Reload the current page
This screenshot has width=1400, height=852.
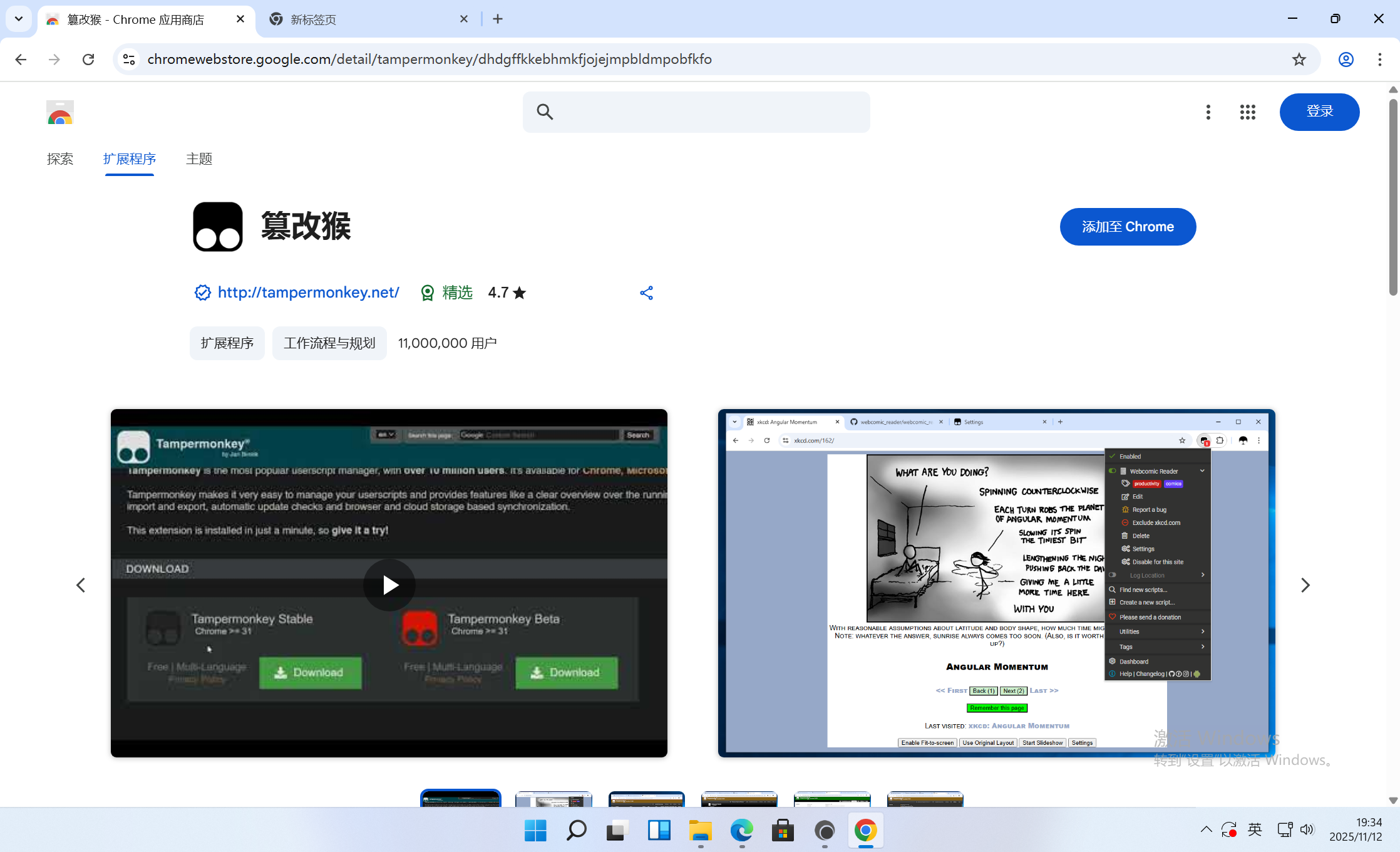(88, 59)
